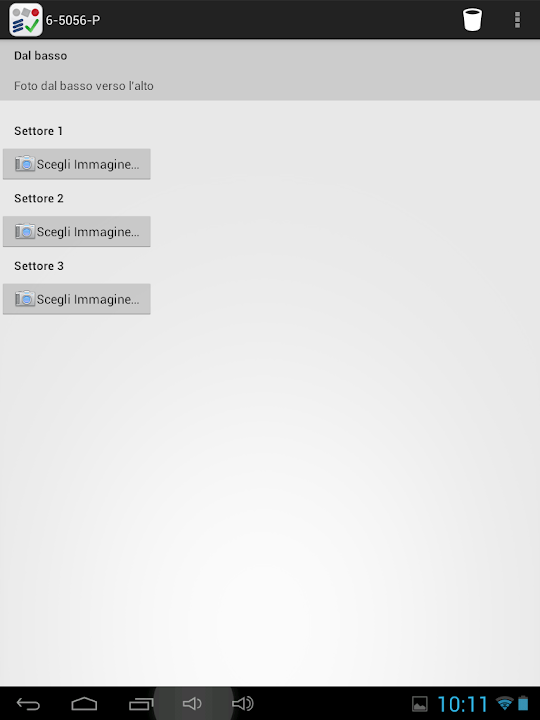The height and width of the screenshot is (720, 540).
Task: Tap the app logo icon beside 6-5056-P
Action: click(26, 20)
